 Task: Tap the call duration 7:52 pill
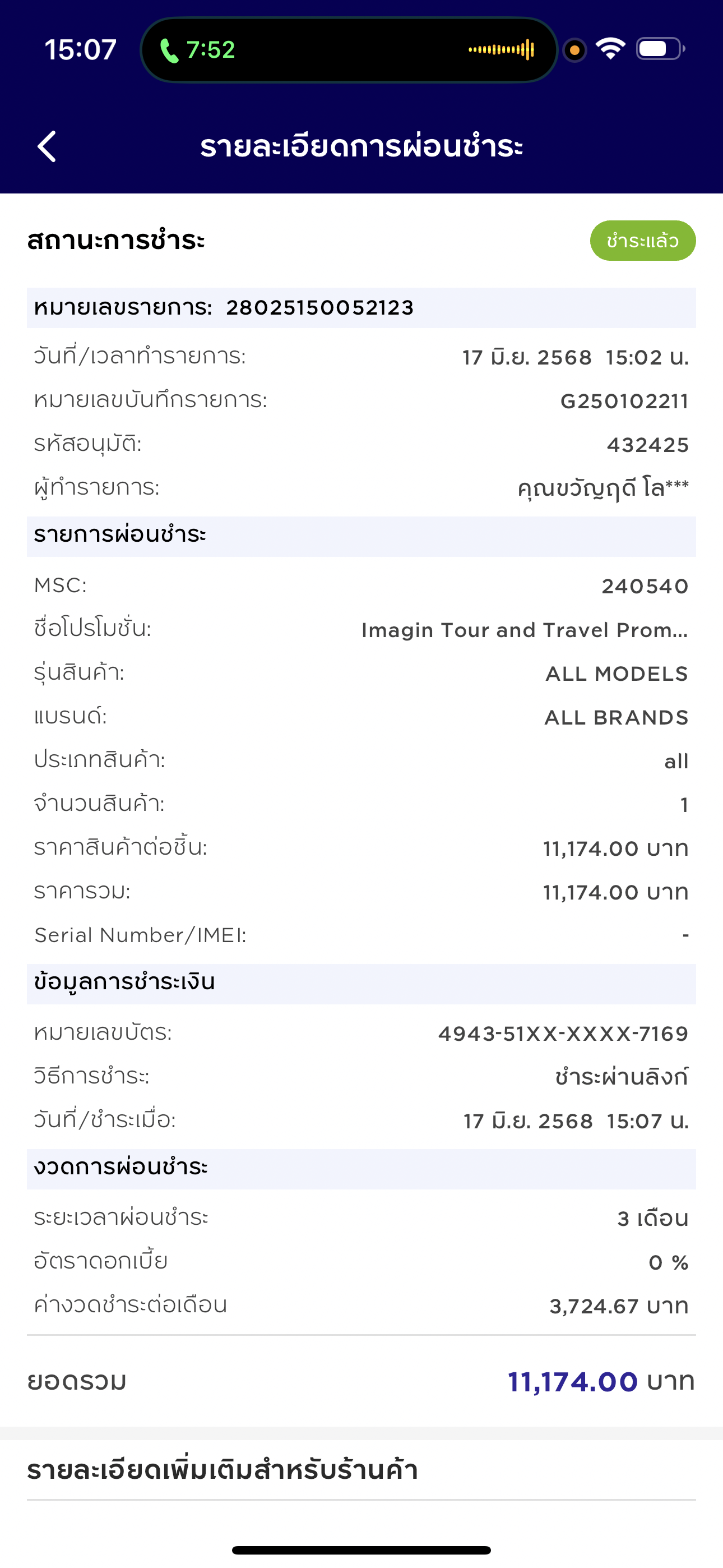[211, 50]
